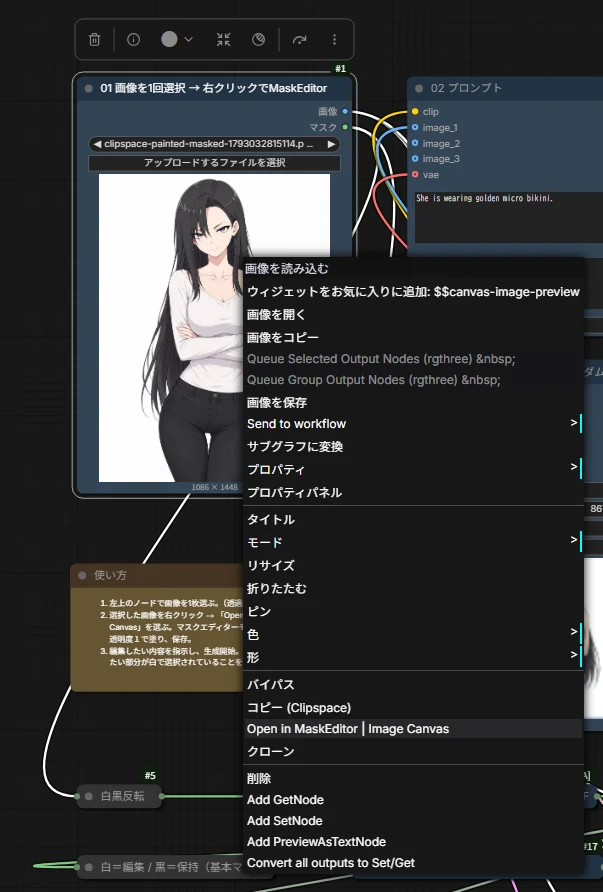Collapse node with inward arrows icon

point(224,39)
